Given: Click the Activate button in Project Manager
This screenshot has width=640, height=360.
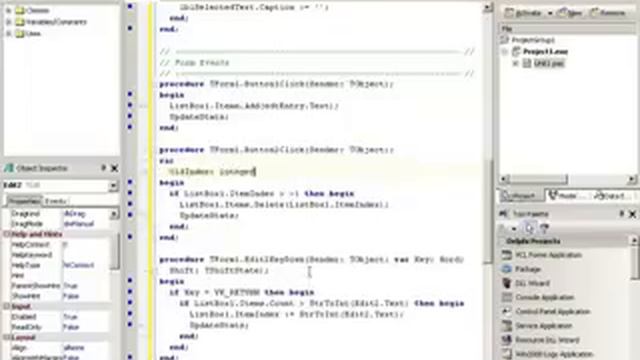Looking at the screenshot, I should pyautogui.click(x=523, y=13).
